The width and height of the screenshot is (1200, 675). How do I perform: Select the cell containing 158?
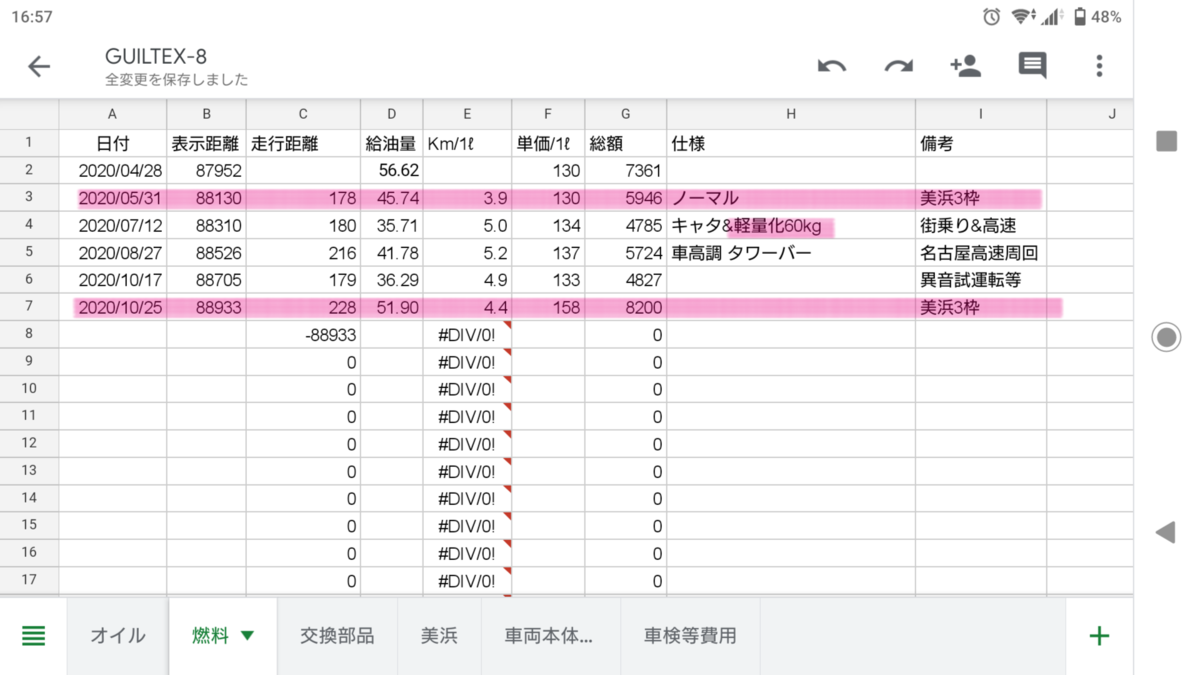pos(549,308)
